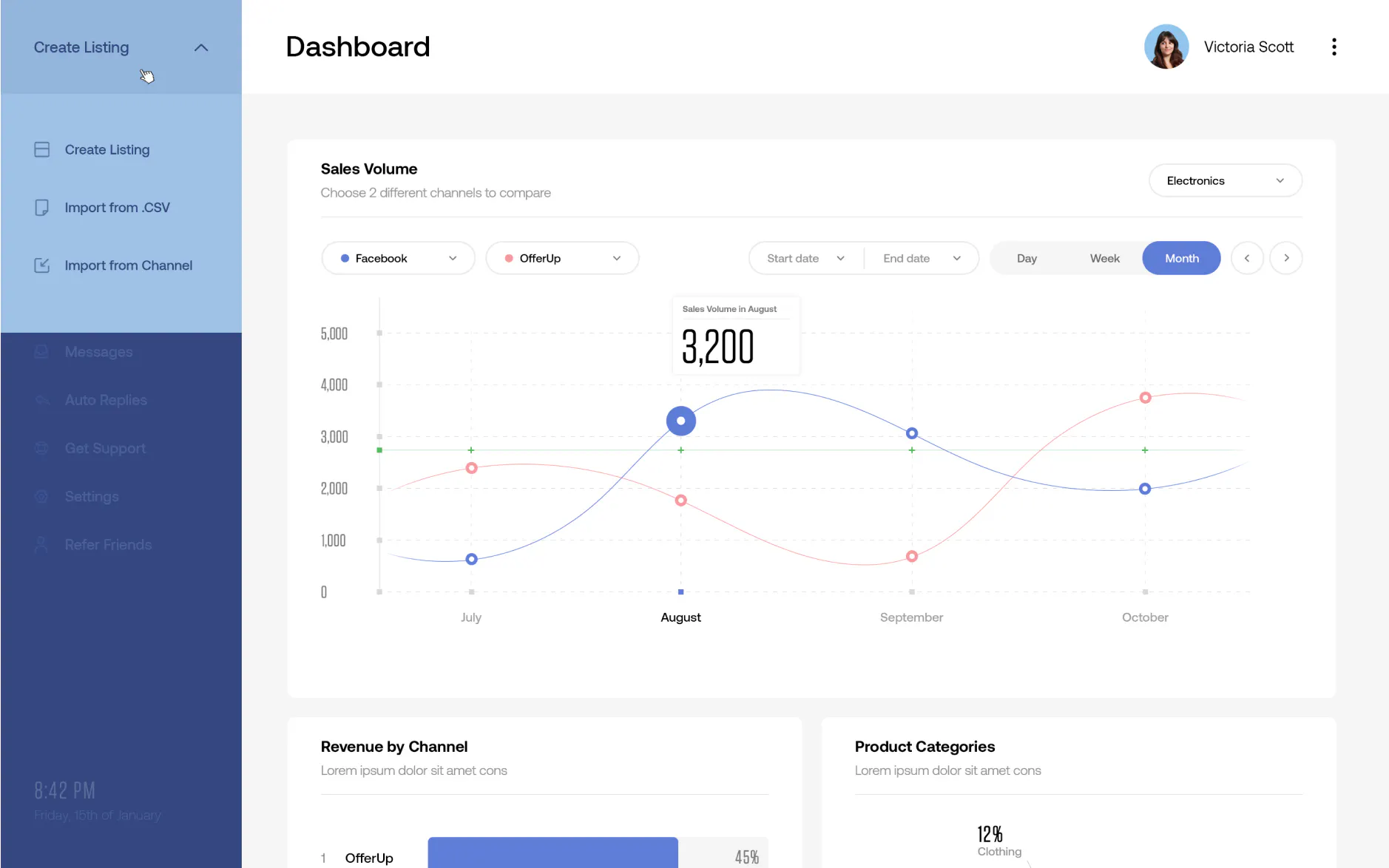Open the Electronics category dropdown
1389x868 pixels.
tap(1226, 180)
